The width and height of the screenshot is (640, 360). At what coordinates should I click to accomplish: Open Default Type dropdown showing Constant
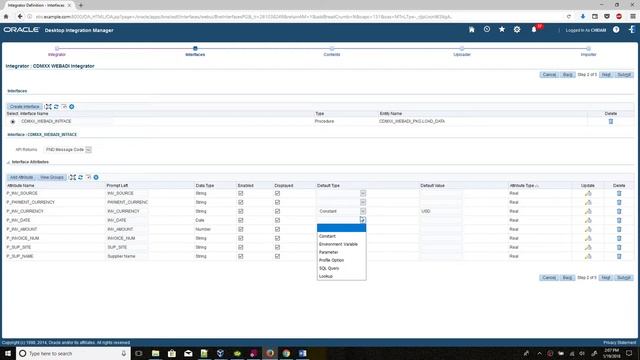tap(342, 211)
